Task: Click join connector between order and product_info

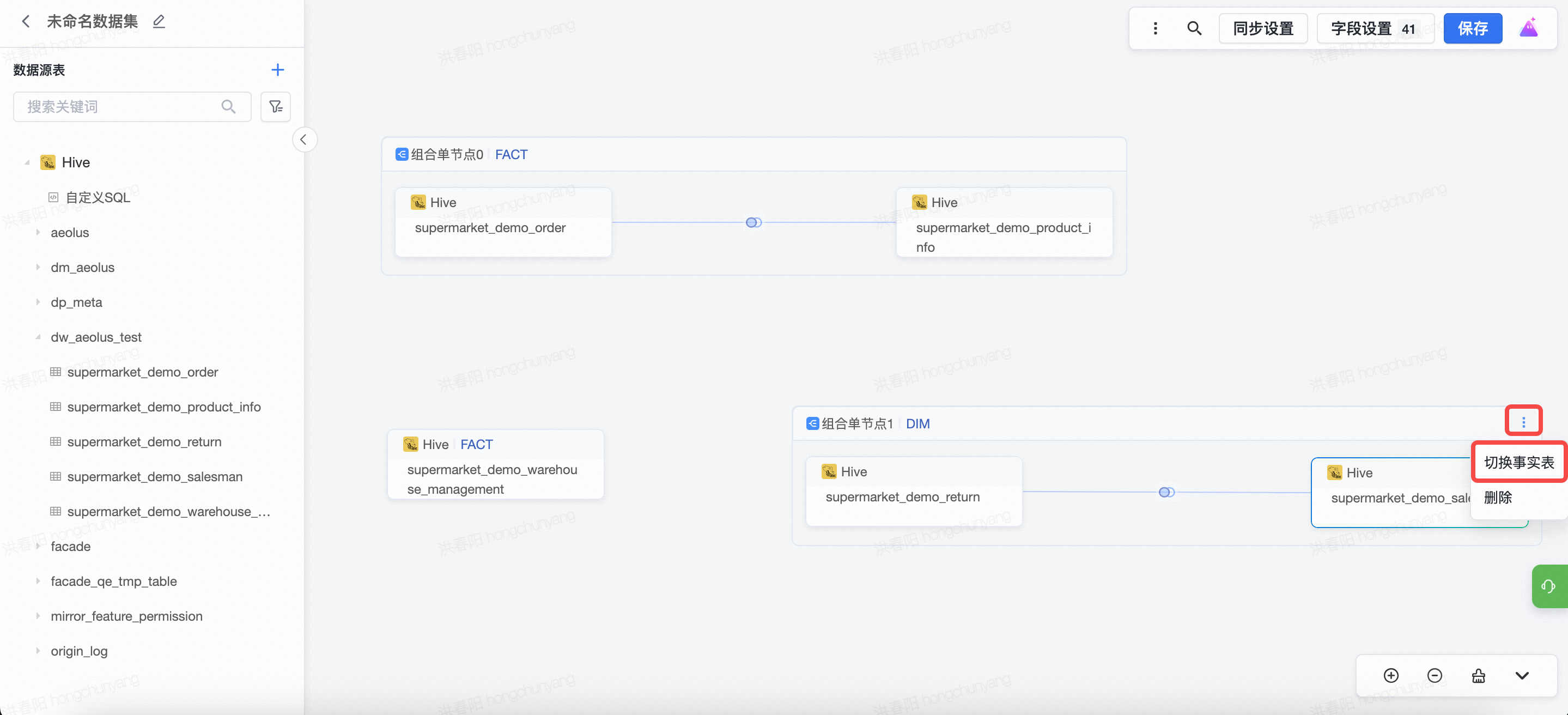Action: pyautogui.click(x=753, y=222)
